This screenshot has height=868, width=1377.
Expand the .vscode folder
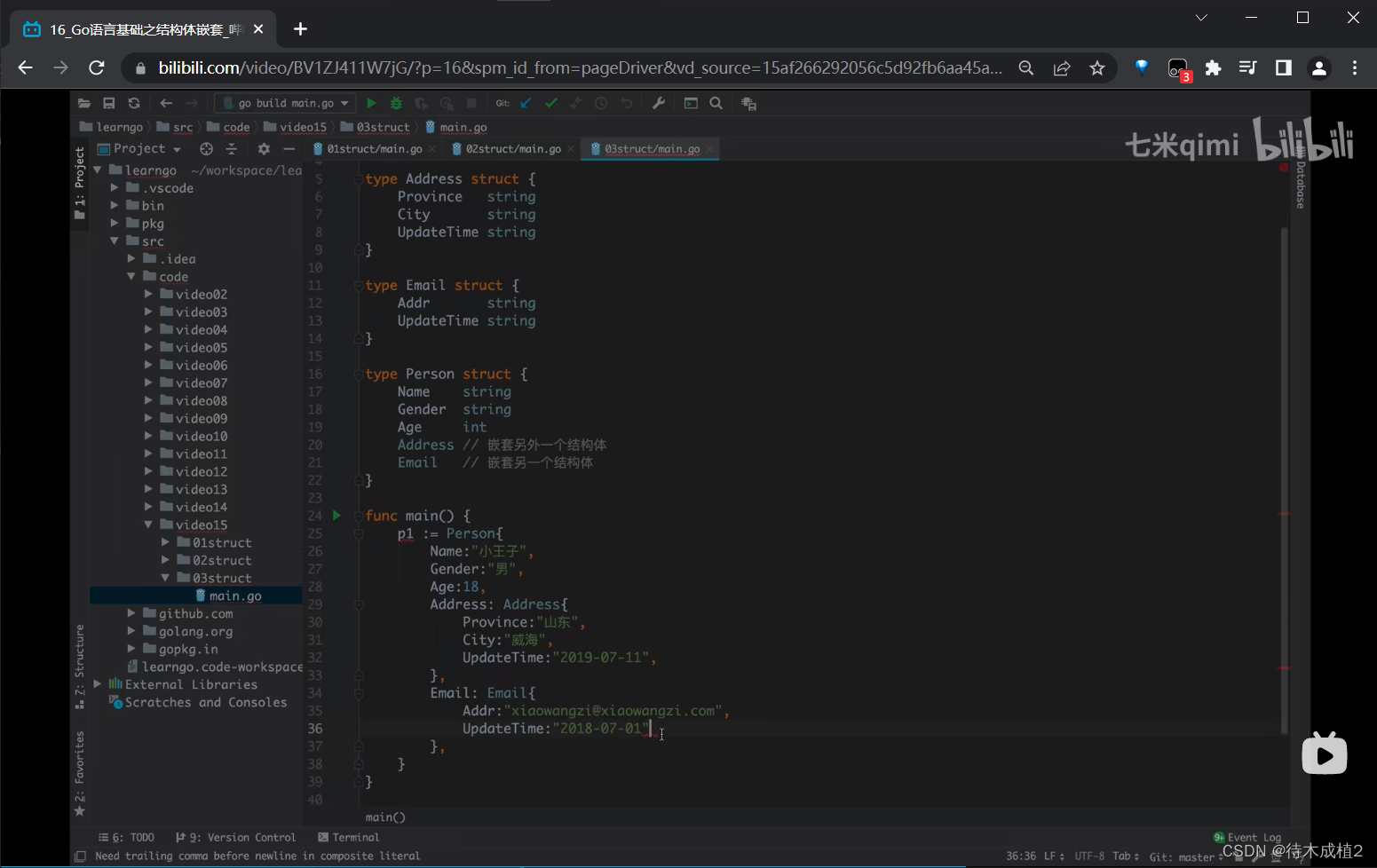(115, 188)
